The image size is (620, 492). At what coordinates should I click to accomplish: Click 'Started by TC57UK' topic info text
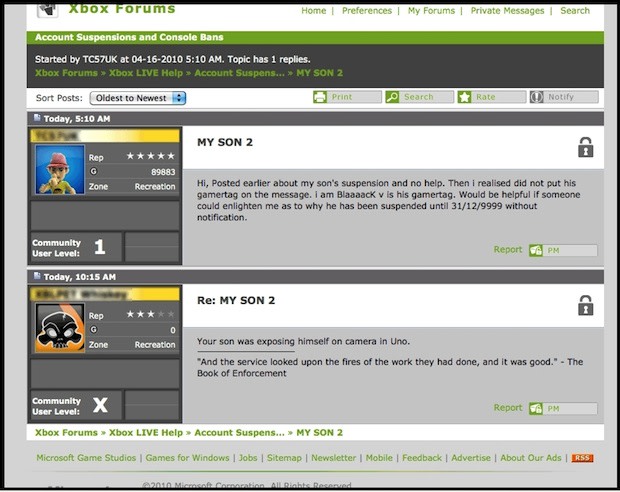tap(172, 59)
